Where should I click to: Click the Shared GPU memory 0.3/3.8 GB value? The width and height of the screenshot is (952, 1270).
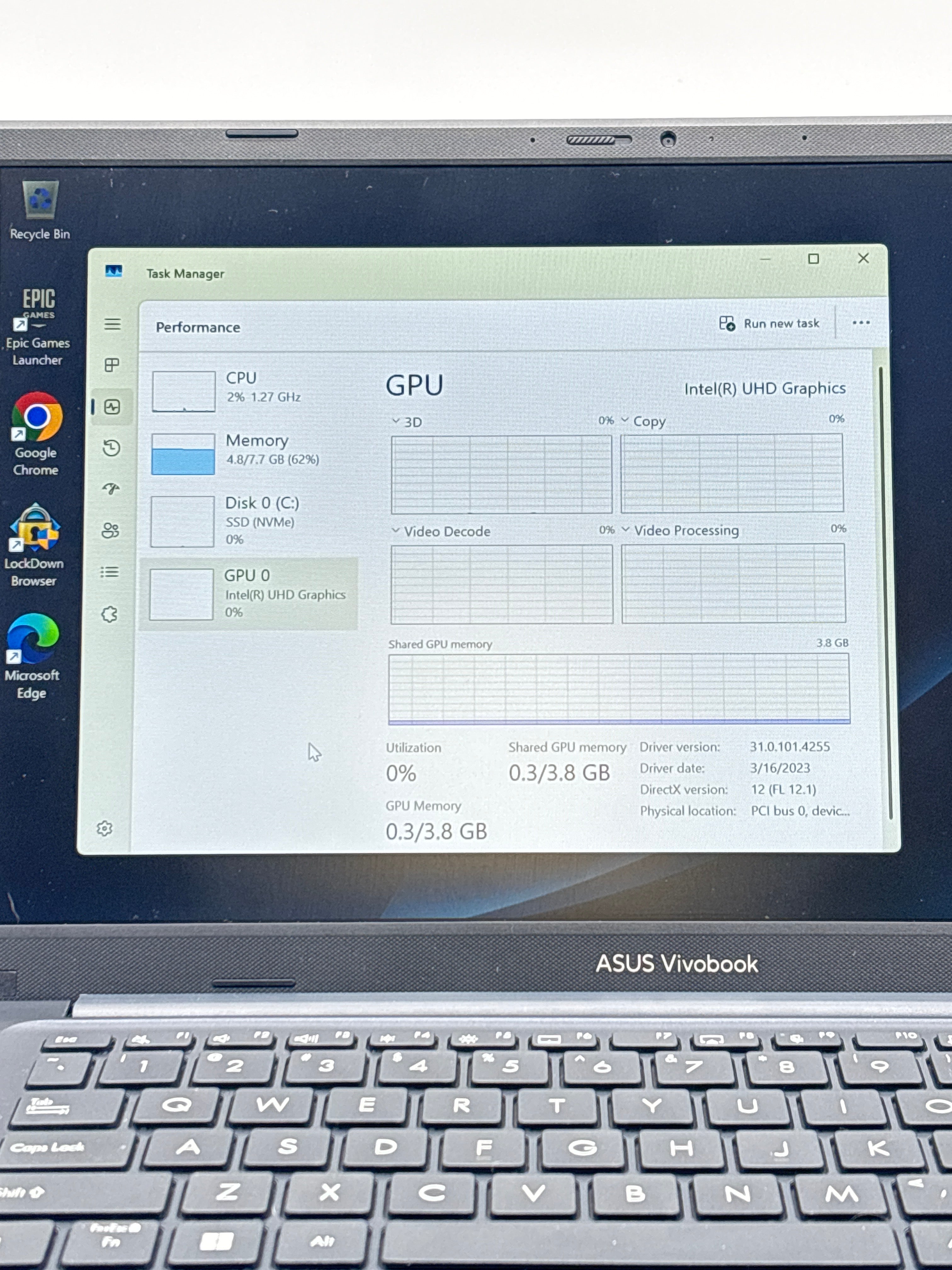click(559, 773)
